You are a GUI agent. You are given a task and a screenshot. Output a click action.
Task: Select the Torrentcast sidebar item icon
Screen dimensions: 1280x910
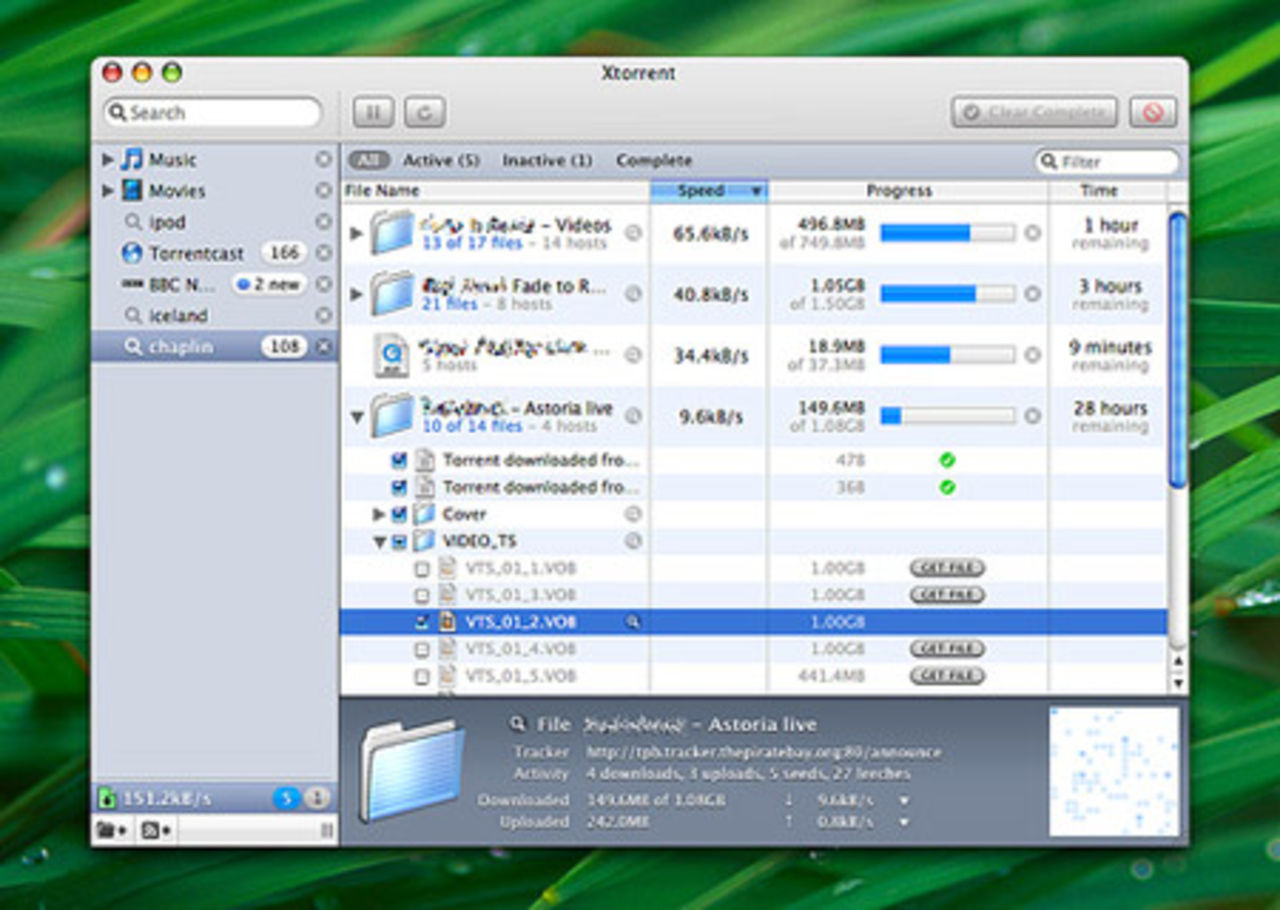coord(131,253)
